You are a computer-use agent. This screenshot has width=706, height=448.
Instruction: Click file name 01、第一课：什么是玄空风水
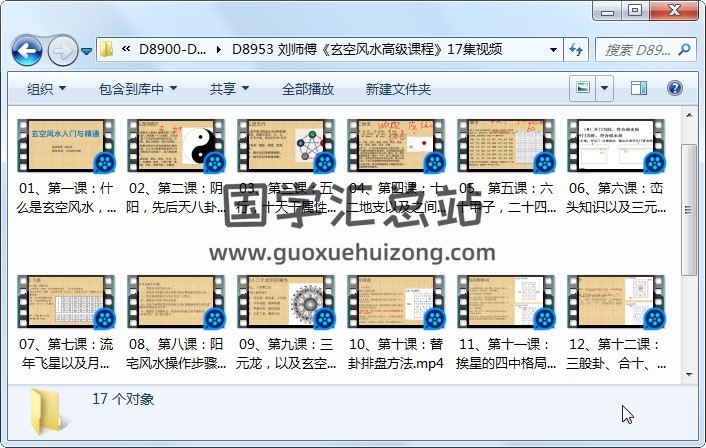(66, 197)
